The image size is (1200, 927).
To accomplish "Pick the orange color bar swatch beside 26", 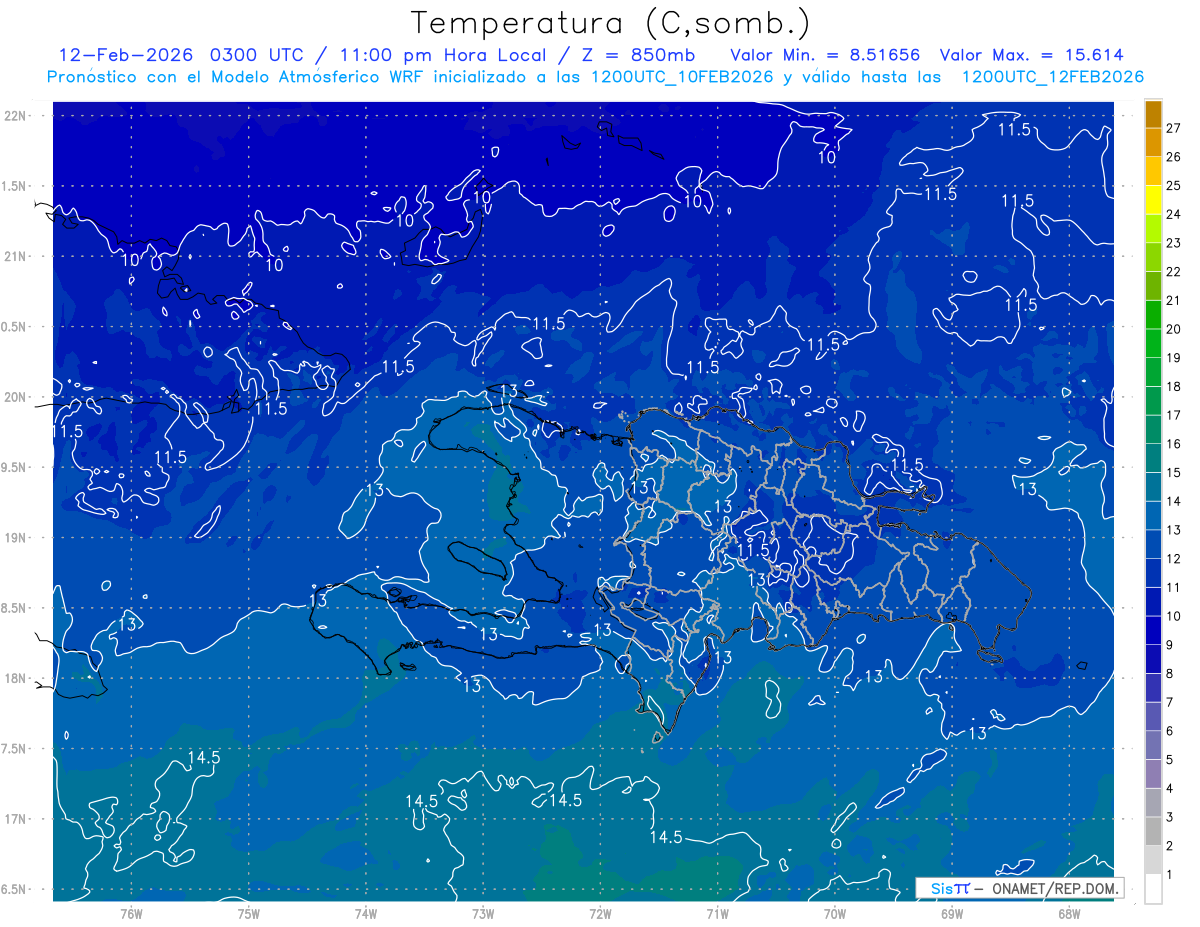I will (x=1153, y=143).
